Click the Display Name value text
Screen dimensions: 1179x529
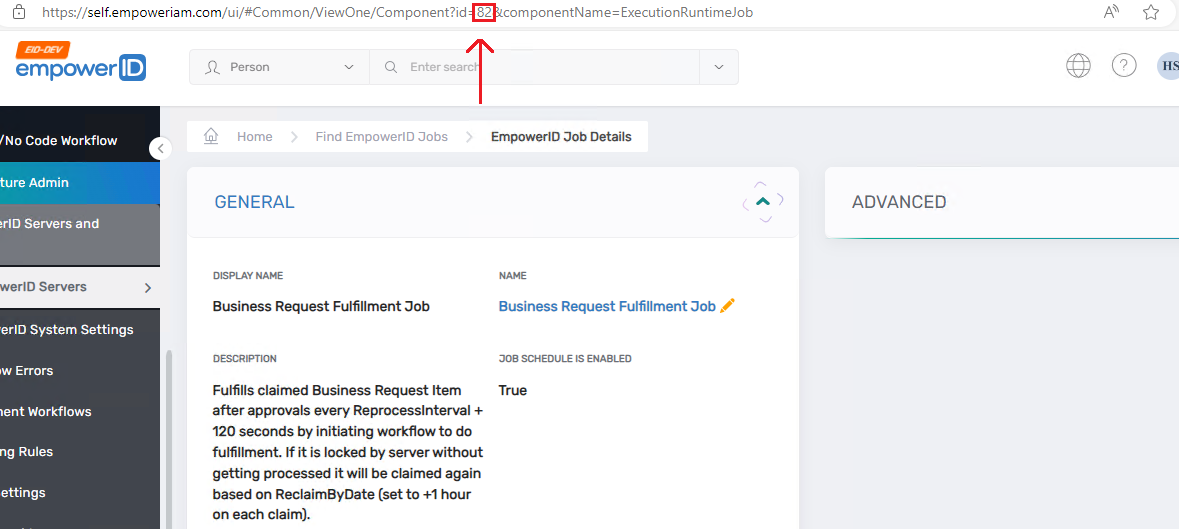(321, 307)
